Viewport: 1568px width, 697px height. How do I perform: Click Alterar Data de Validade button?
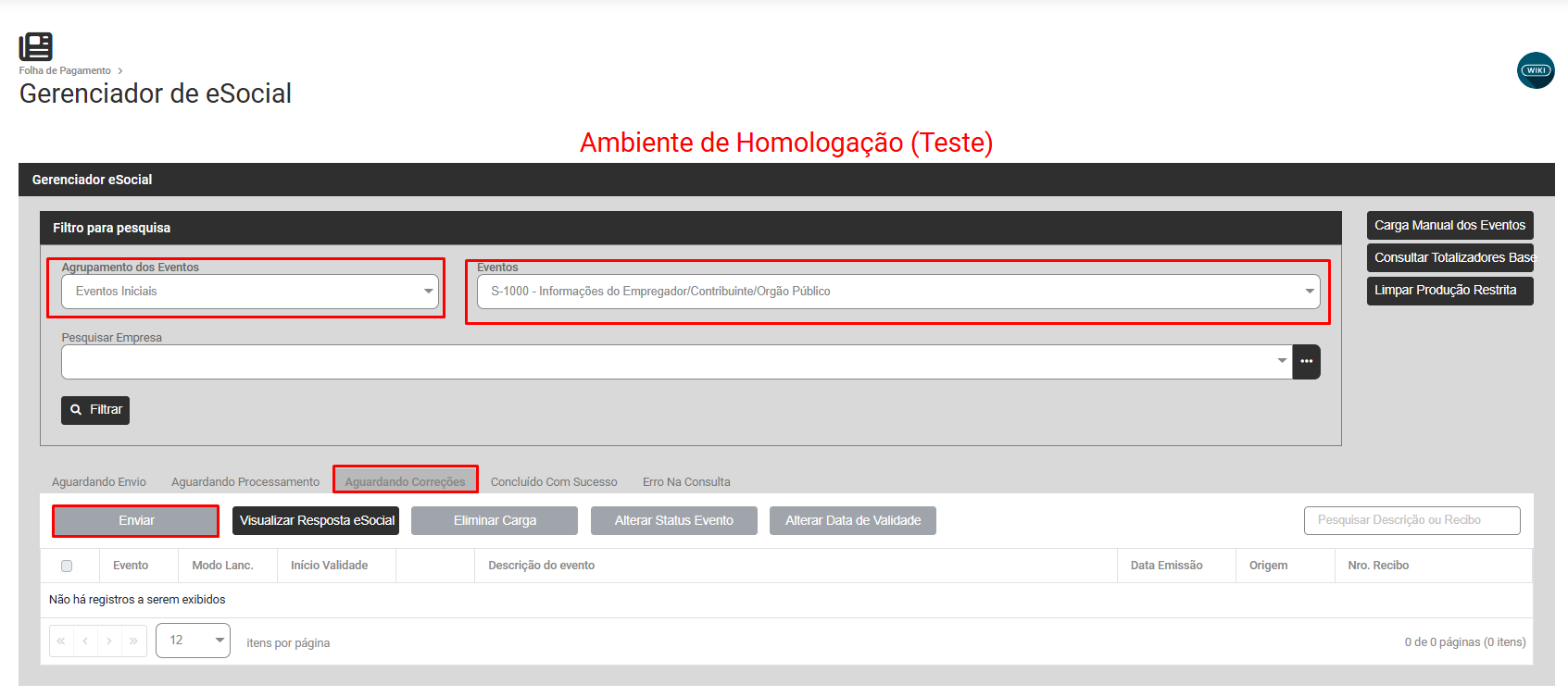pos(853,521)
